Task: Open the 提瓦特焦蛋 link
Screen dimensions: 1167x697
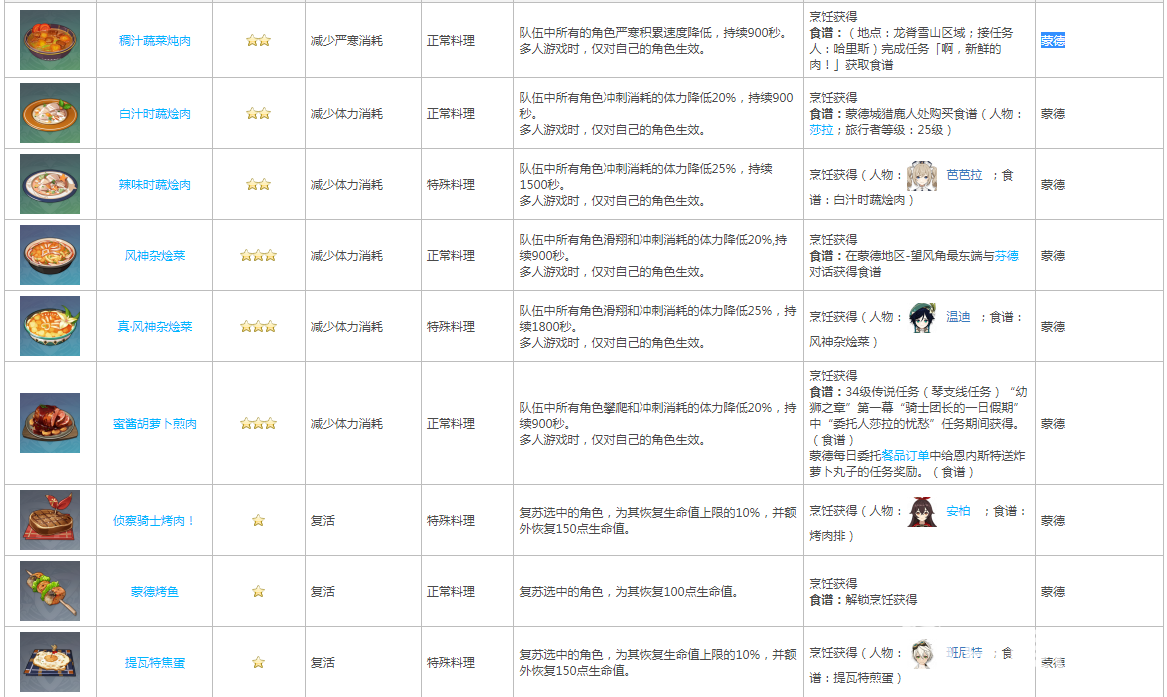Action: click(x=155, y=663)
